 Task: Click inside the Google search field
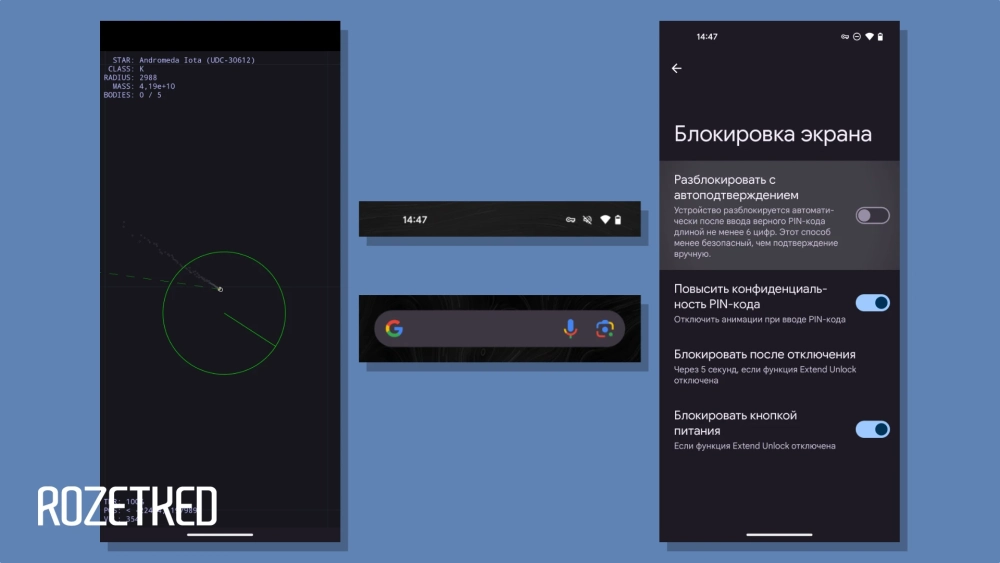[480, 329]
